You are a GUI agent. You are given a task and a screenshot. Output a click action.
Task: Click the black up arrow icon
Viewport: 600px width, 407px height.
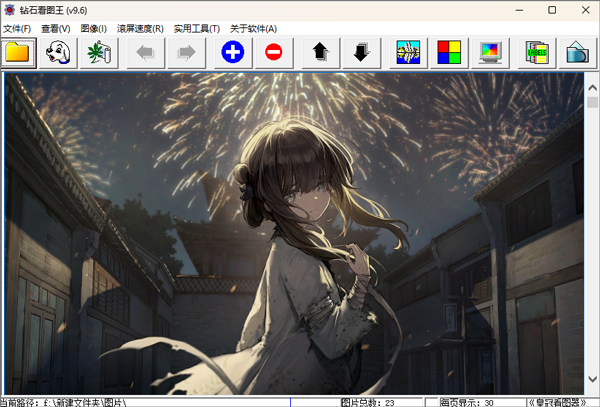320,52
